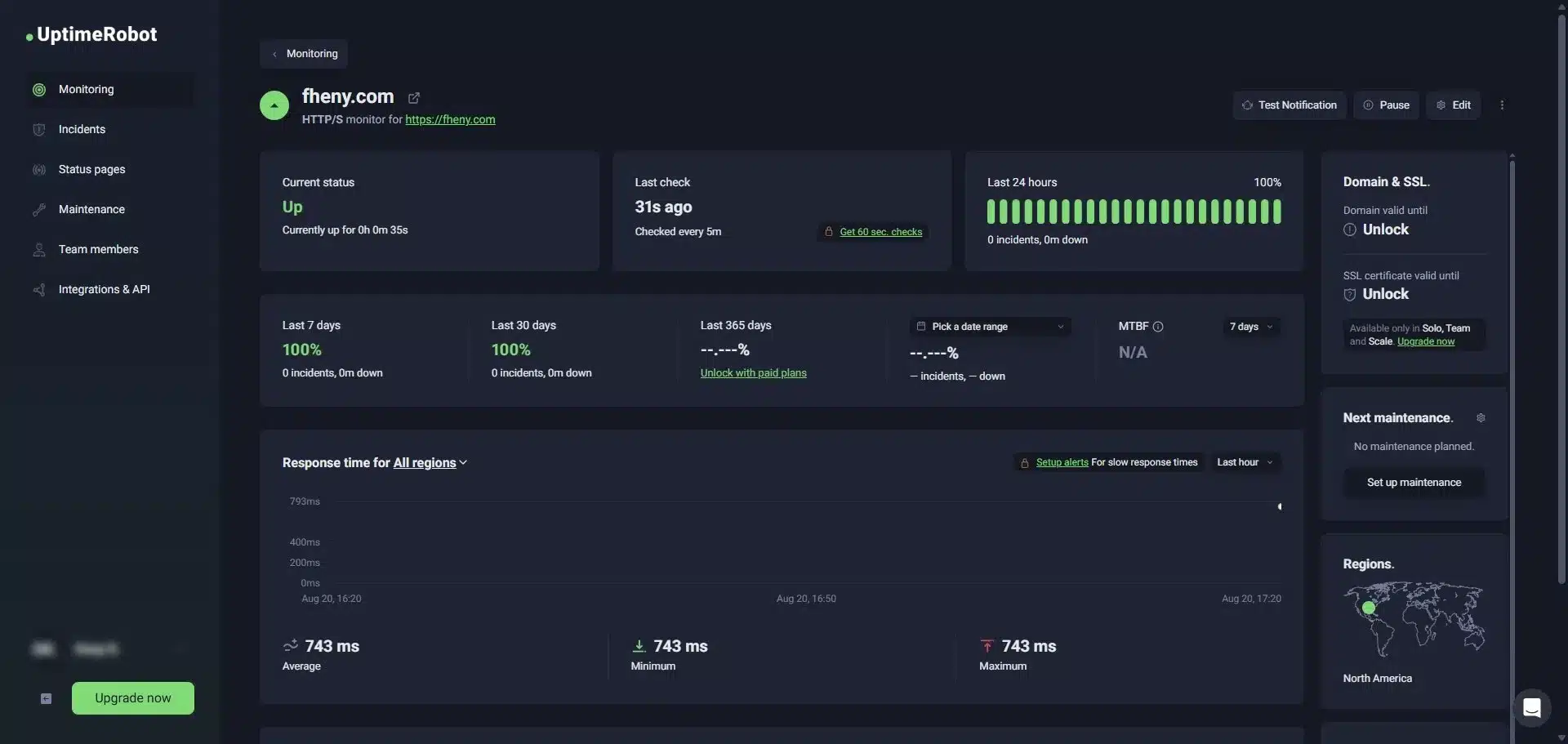
Task: Click the Maximum response time icon
Action: pos(987,646)
